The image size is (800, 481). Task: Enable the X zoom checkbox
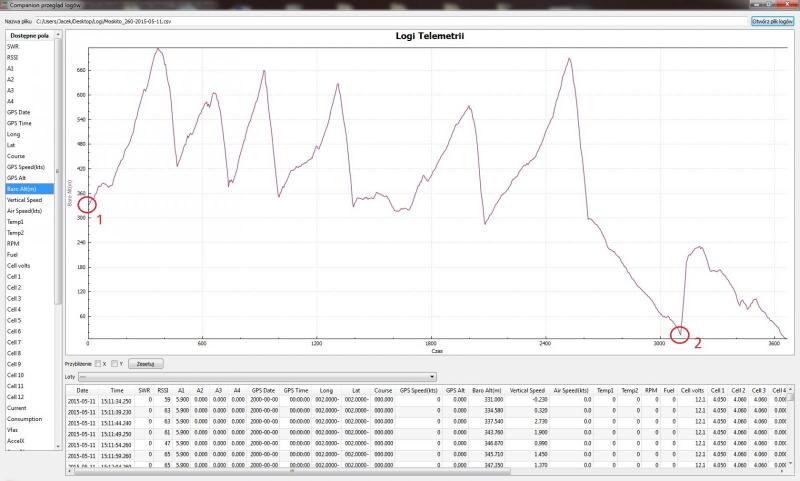[98, 363]
